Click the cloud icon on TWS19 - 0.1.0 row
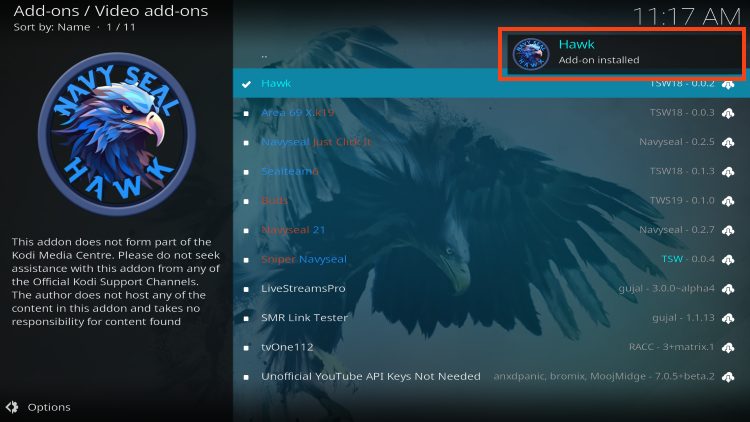Image resolution: width=750 pixels, height=422 pixels. (x=728, y=201)
